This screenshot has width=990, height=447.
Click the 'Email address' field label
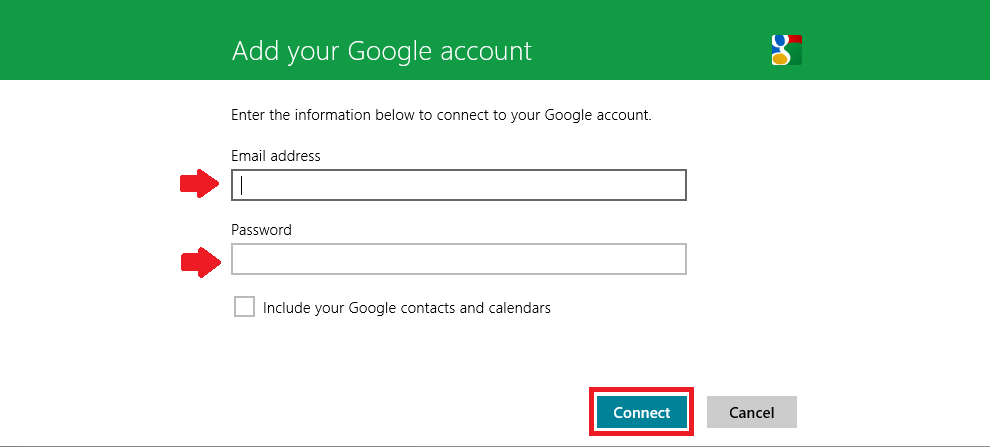click(x=276, y=156)
